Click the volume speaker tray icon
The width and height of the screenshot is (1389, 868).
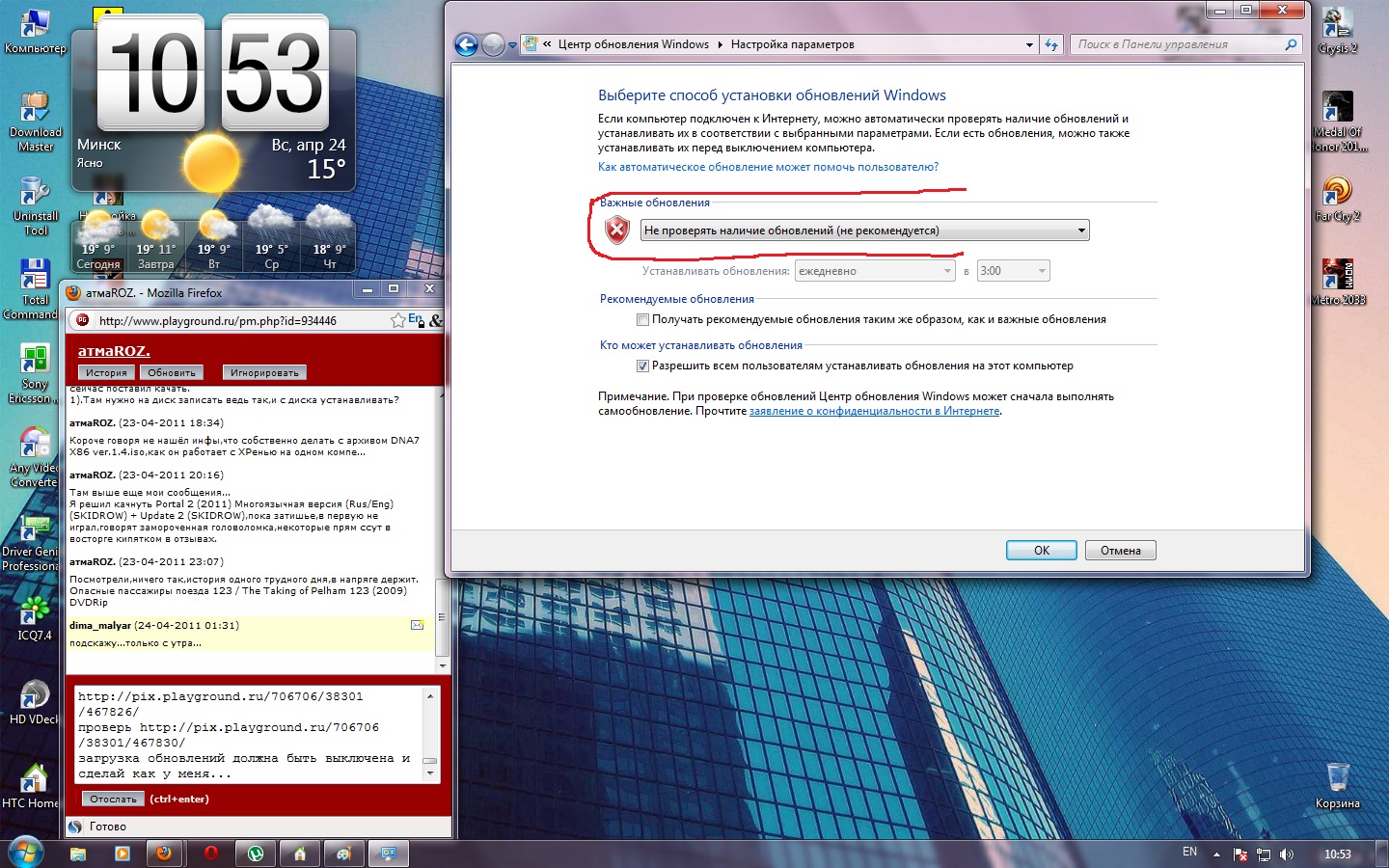click(x=1286, y=854)
